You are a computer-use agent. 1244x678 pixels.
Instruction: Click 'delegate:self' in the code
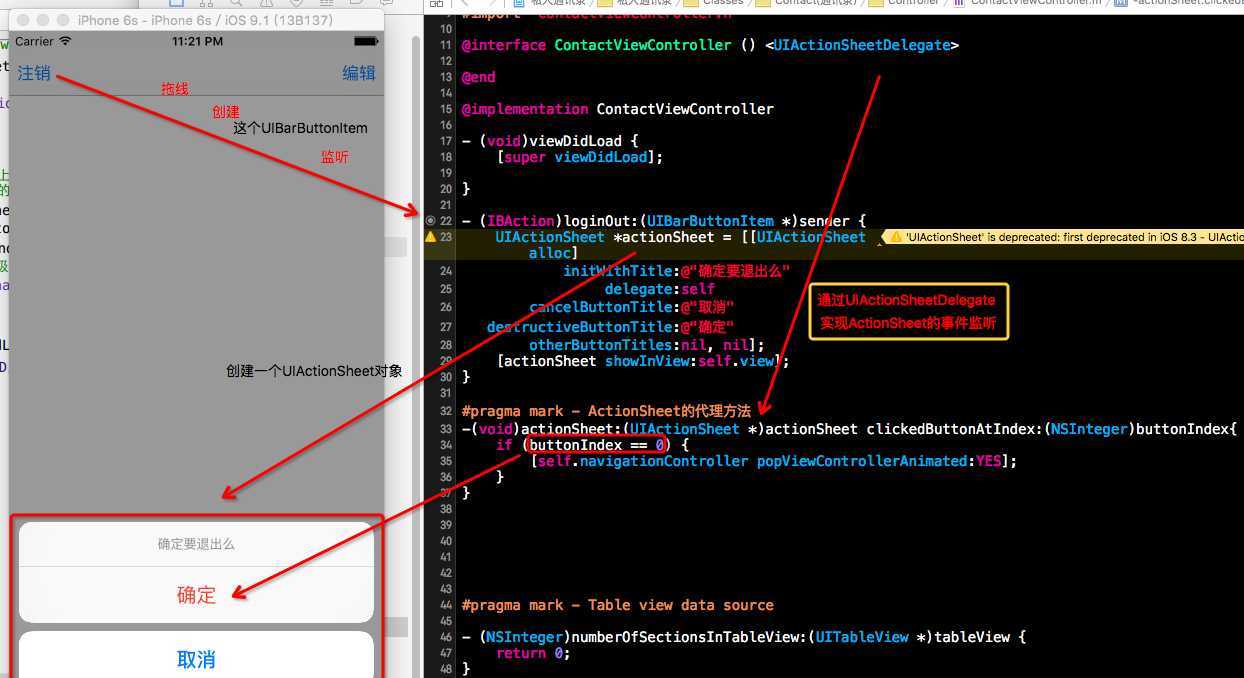click(660, 289)
